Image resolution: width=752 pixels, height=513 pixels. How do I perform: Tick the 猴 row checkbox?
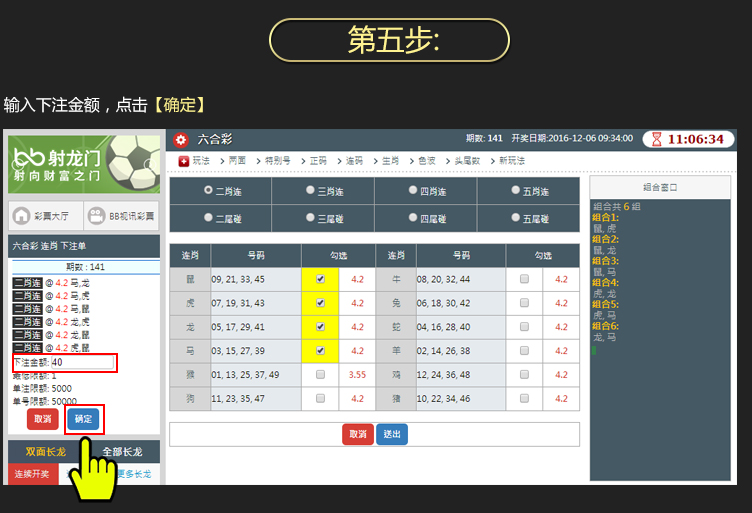coord(320,374)
